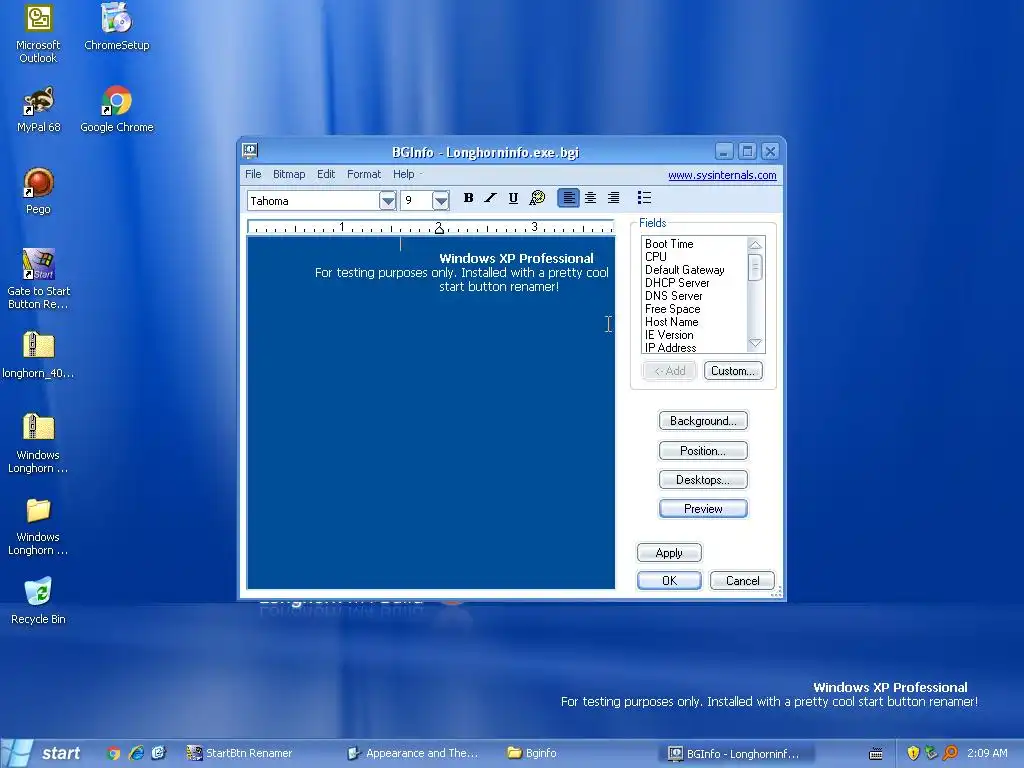Select Windows Longhorn zip folder icon

pos(38,443)
